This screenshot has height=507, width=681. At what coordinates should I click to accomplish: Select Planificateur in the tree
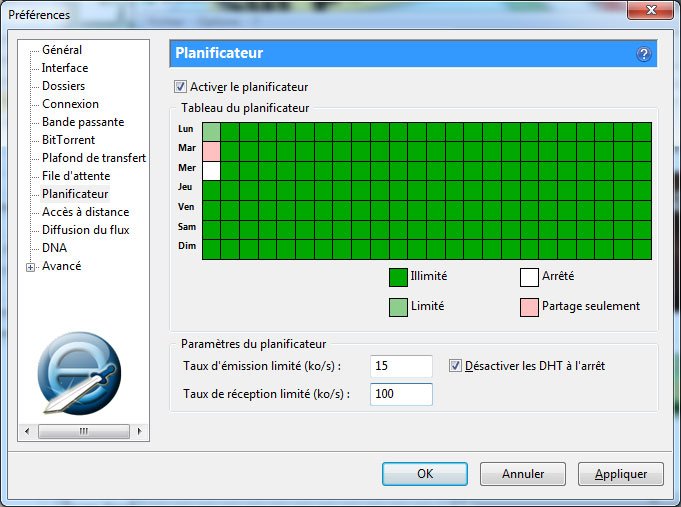point(75,194)
